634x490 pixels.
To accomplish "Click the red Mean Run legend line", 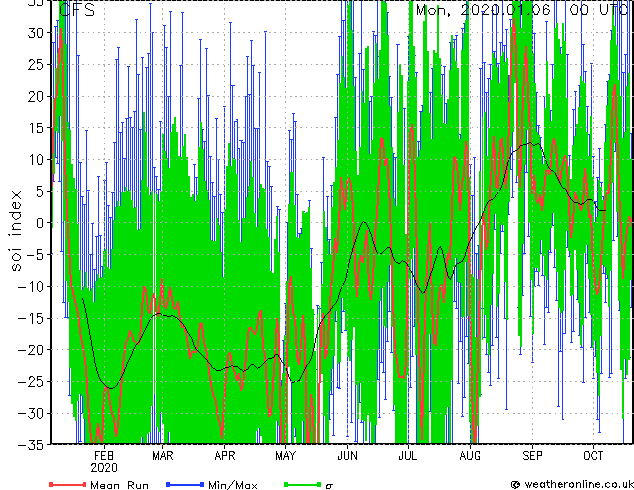I will (68, 484).
